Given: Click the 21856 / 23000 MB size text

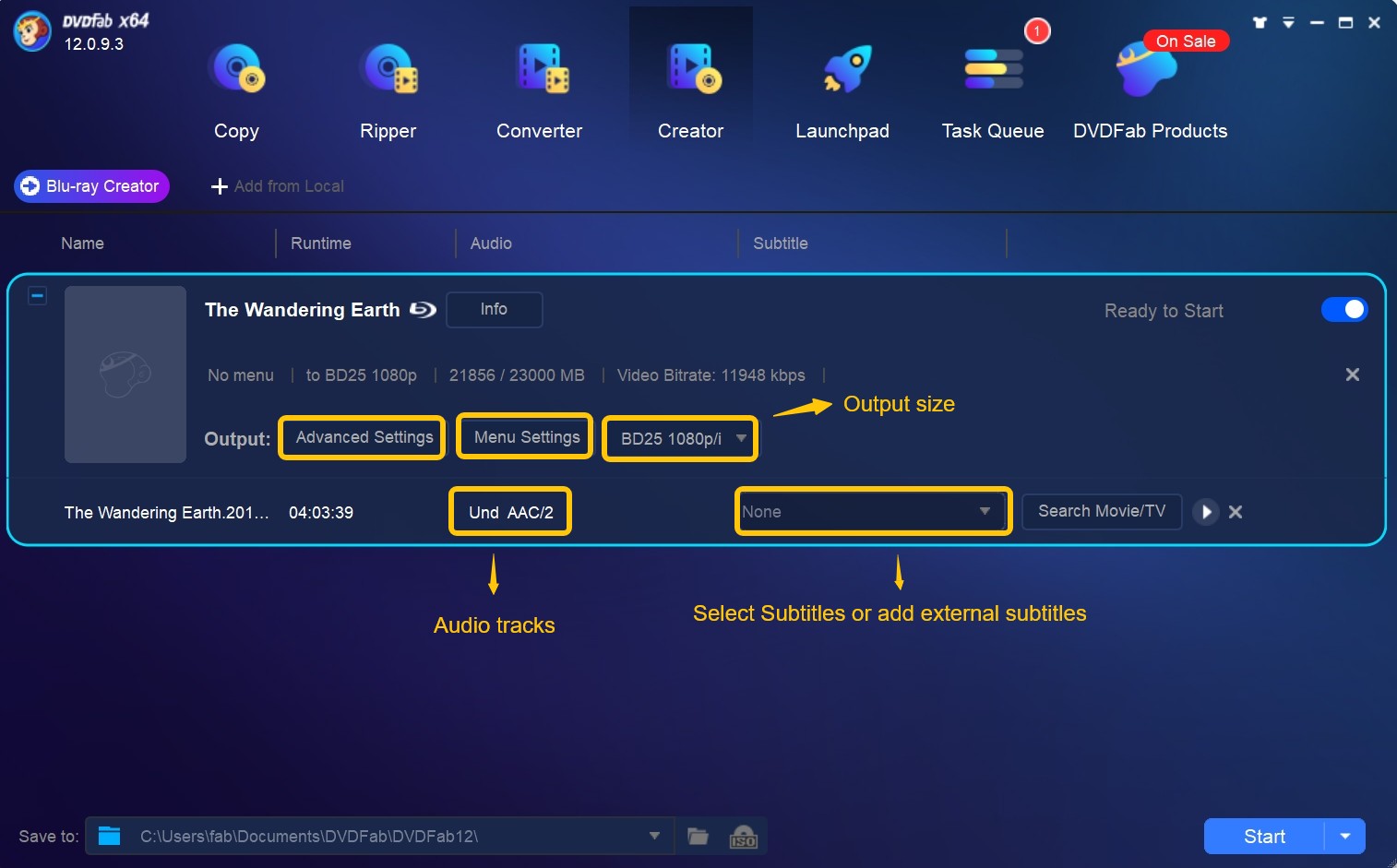Looking at the screenshot, I should pyautogui.click(x=517, y=375).
